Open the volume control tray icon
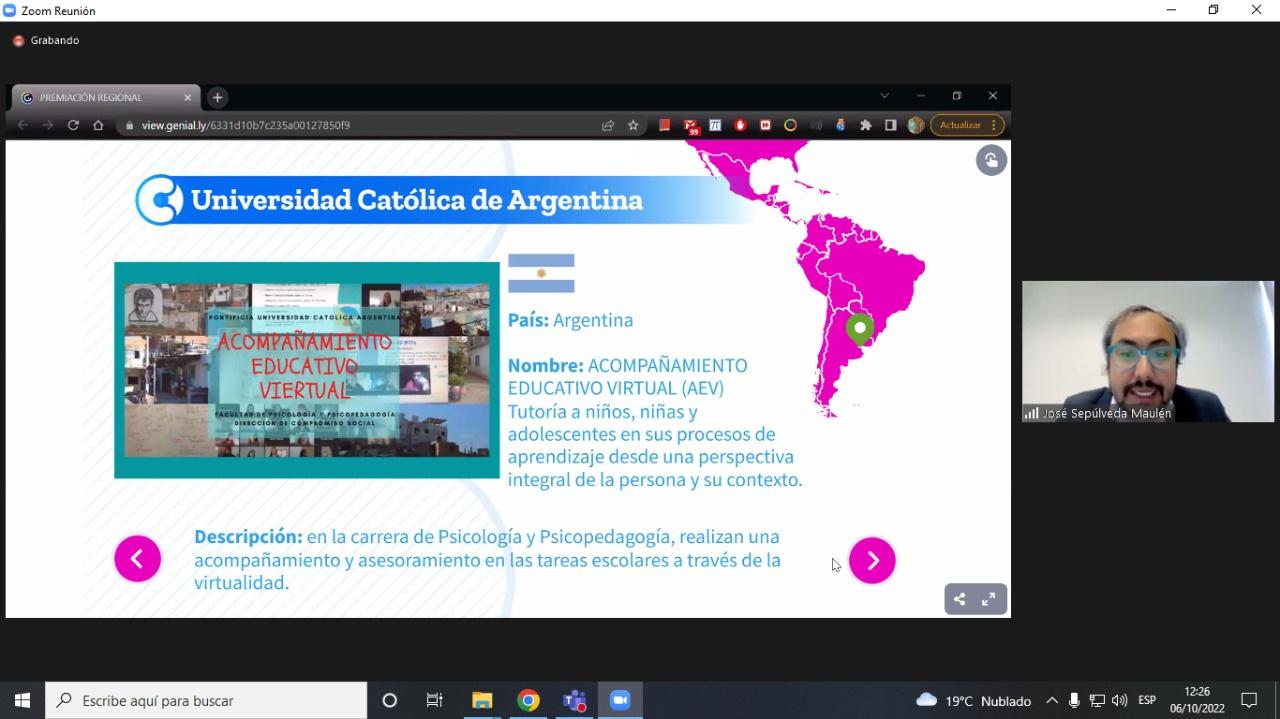 1119,700
